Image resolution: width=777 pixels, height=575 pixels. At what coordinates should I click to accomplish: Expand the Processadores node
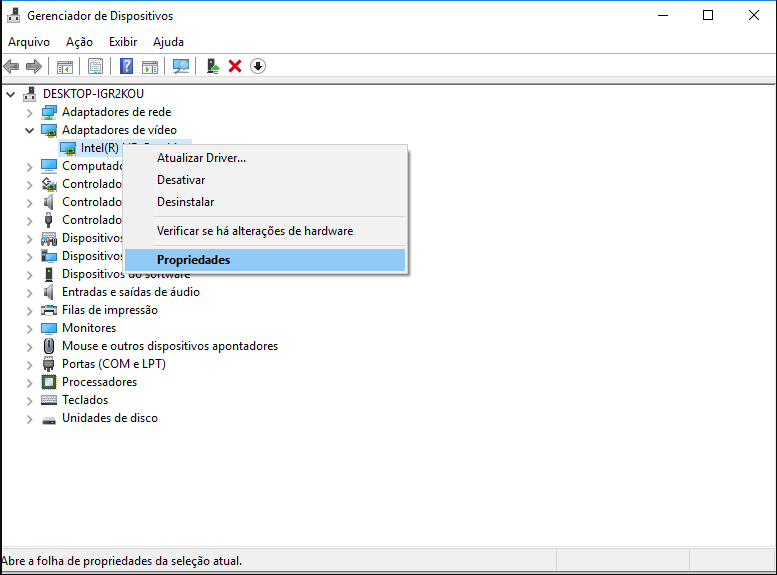30,382
